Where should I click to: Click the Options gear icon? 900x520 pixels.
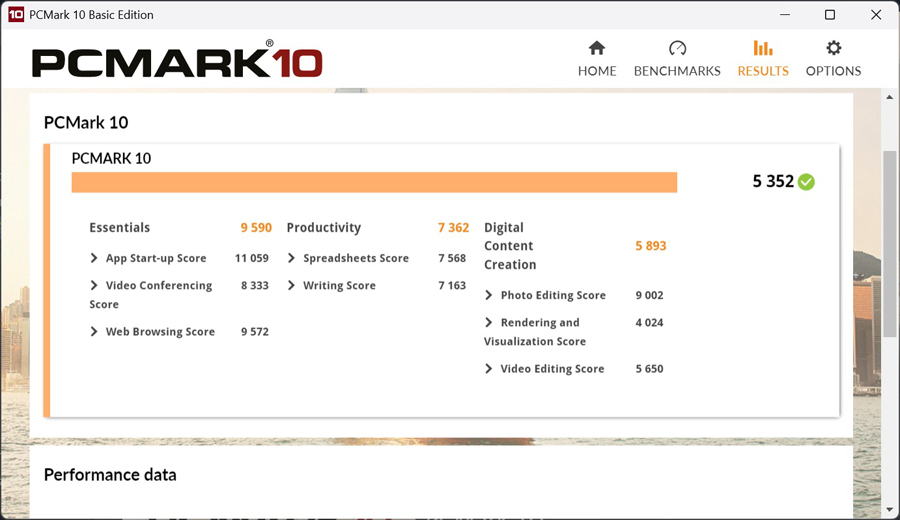point(833,48)
